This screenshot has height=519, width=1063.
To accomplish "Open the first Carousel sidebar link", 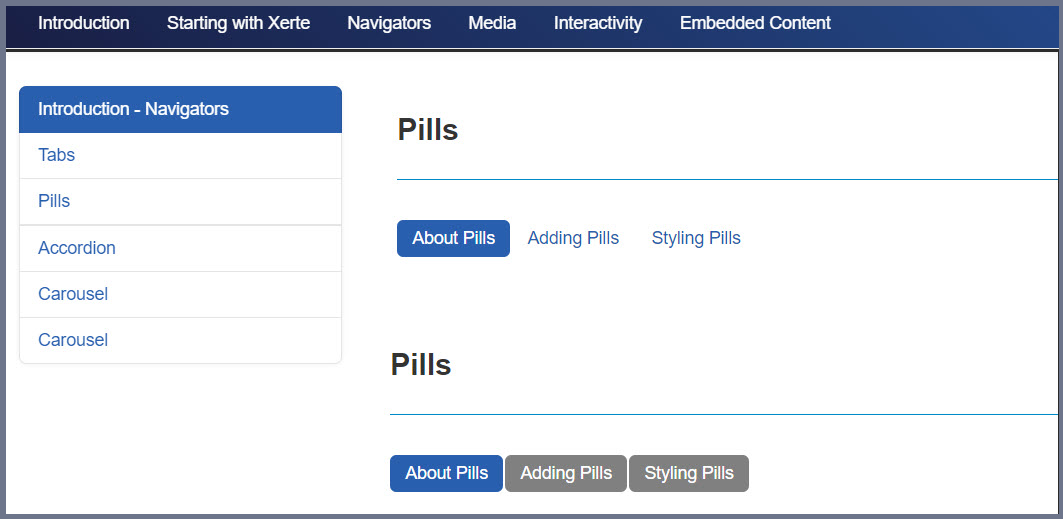I will pyautogui.click(x=73, y=294).
